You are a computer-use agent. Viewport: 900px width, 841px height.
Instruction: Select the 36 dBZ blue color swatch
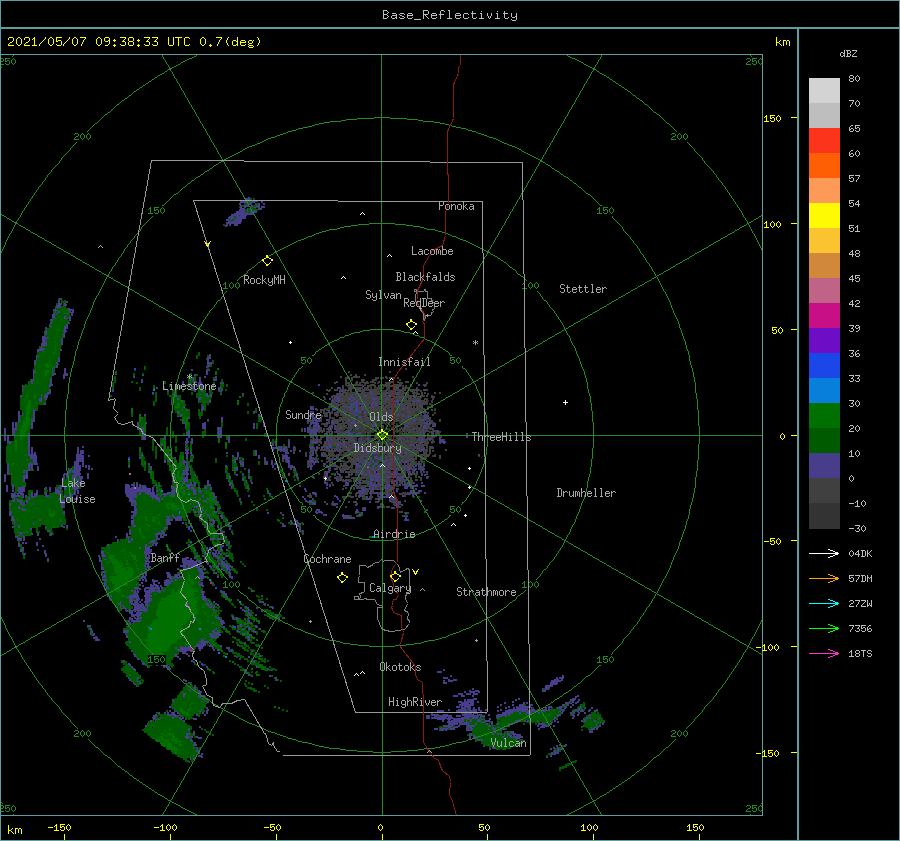(x=824, y=366)
